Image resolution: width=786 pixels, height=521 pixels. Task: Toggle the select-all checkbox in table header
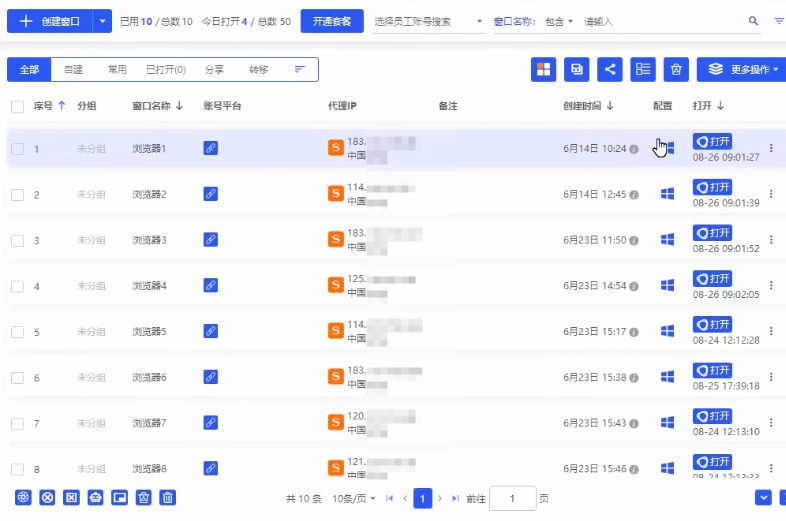[17, 106]
